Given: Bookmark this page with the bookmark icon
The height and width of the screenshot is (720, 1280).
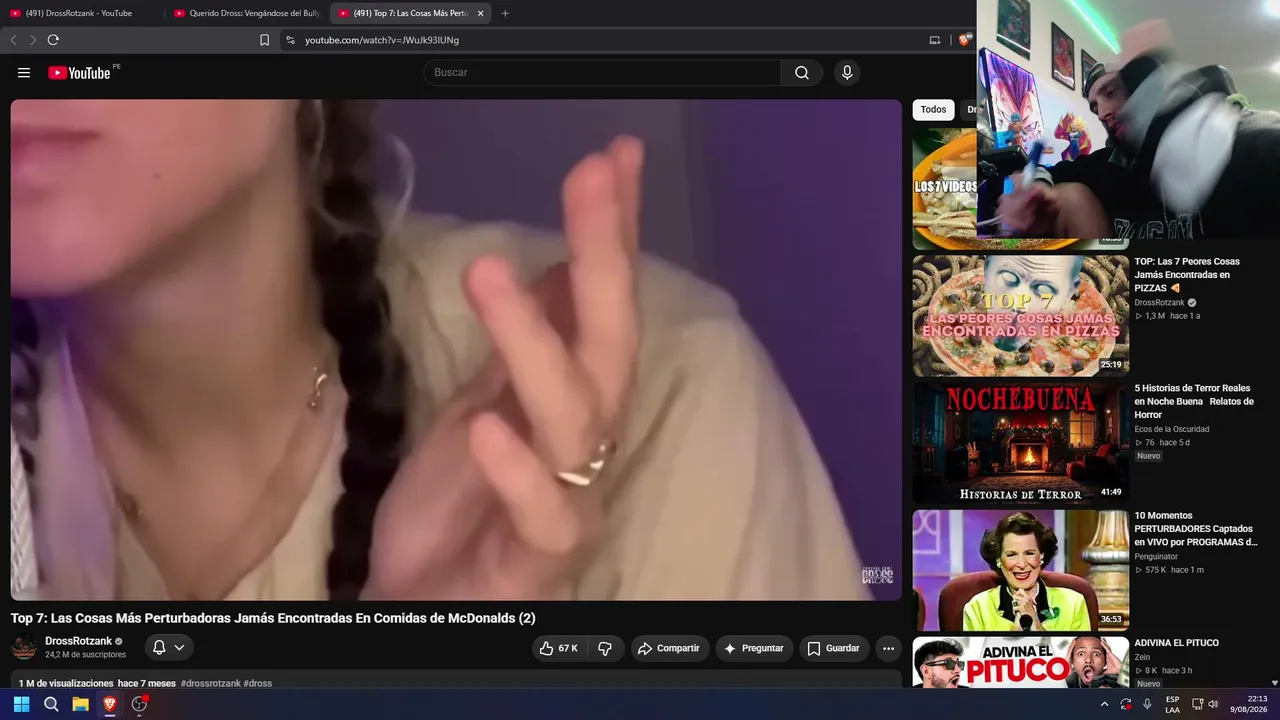Looking at the screenshot, I should pyautogui.click(x=264, y=40).
